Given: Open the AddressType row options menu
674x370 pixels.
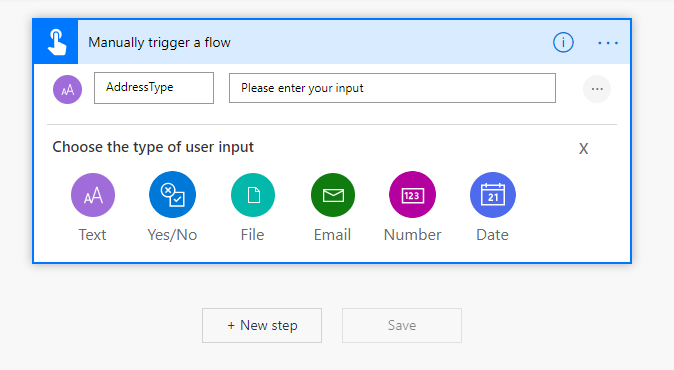Looking at the screenshot, I should pyautogui.click(x=597, y=89).
